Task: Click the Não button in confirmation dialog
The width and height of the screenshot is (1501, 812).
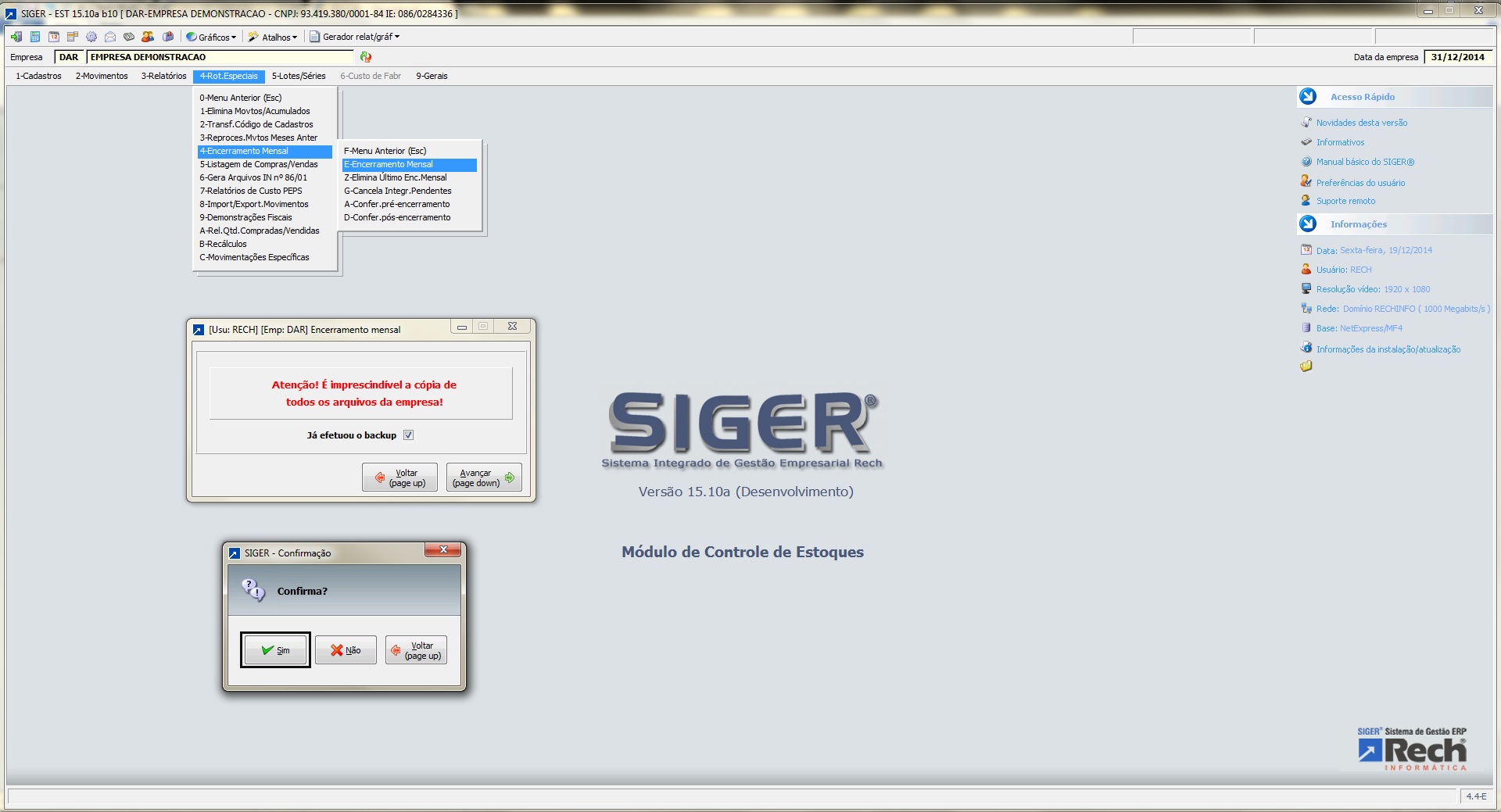Action: click(346, 650)
